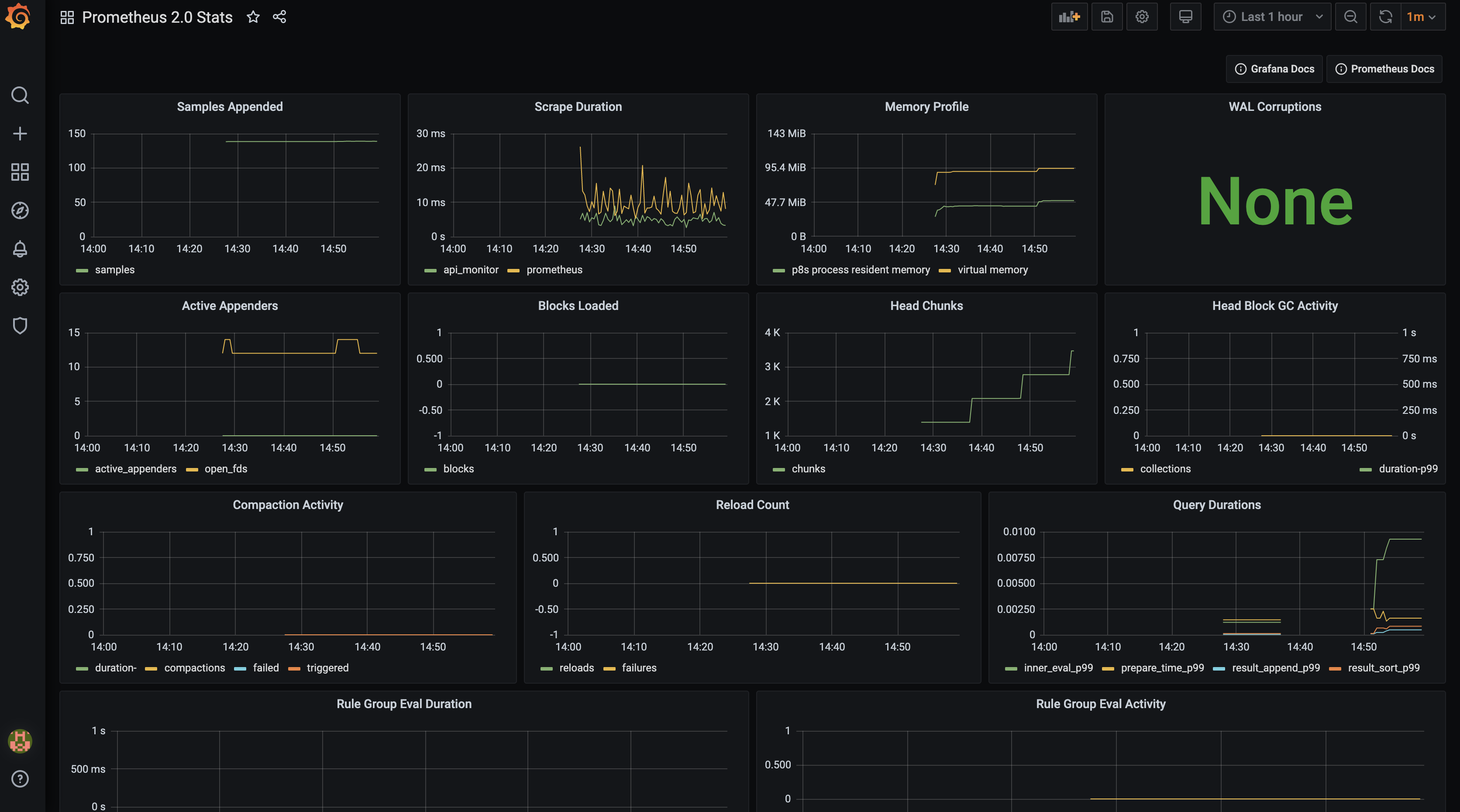Toggle the open_fds series in Active Appenders legend

point(226,468)
